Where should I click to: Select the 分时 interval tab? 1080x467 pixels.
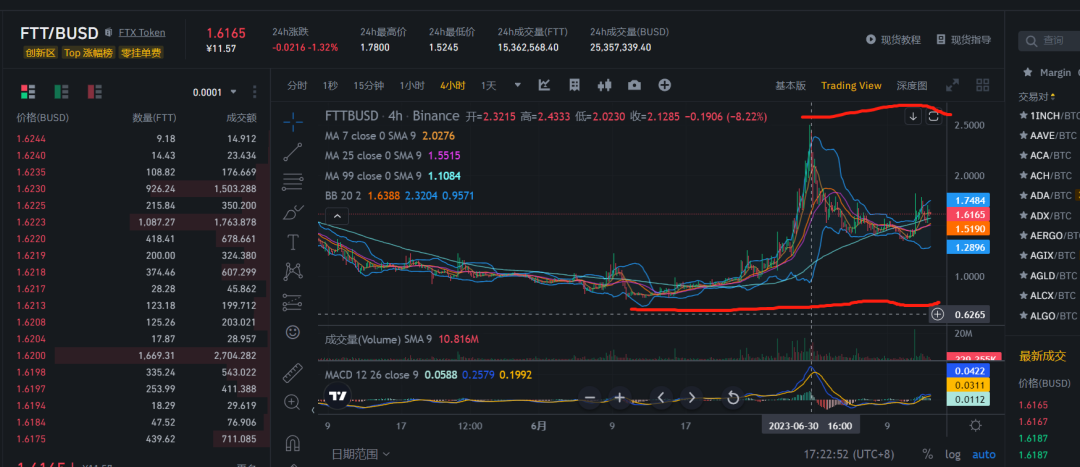tap(298, 85)
